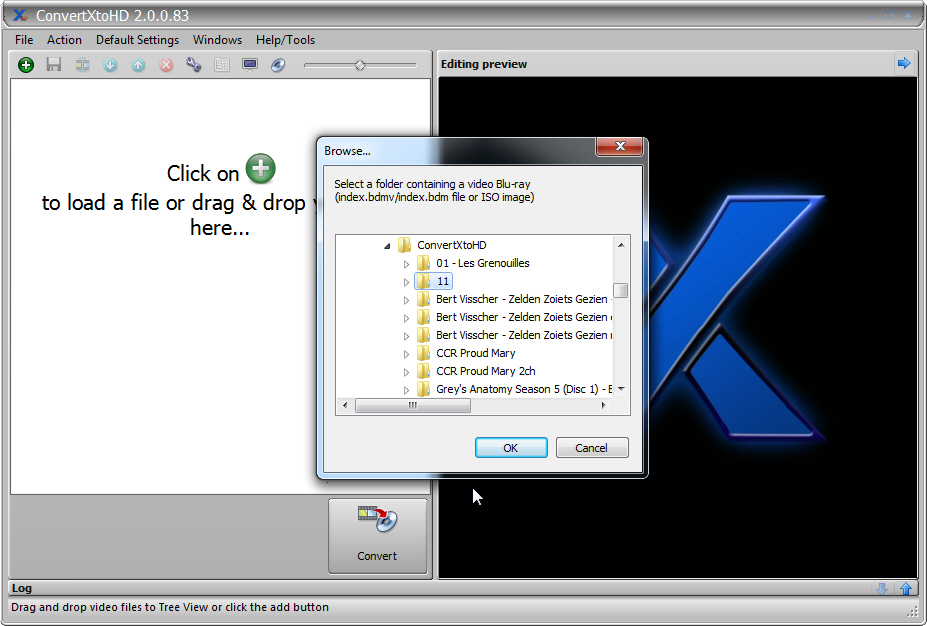This screenshot has height=626, width=927.
Task: Select the CCR Proud Mary 2ch folder
Action: coord(485,371)
